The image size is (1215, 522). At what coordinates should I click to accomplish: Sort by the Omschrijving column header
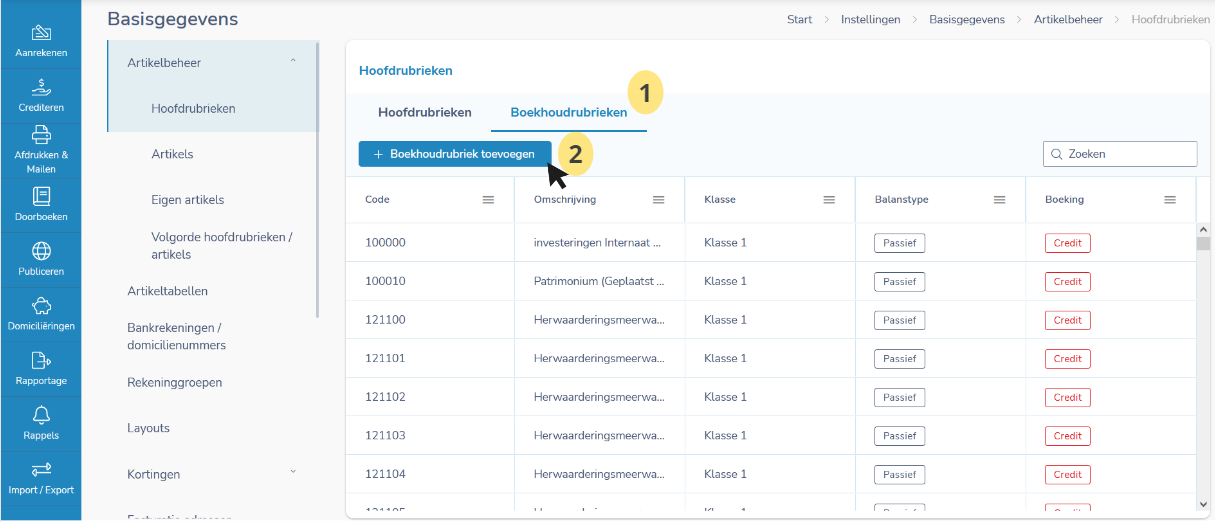click(x=565, y=200)
